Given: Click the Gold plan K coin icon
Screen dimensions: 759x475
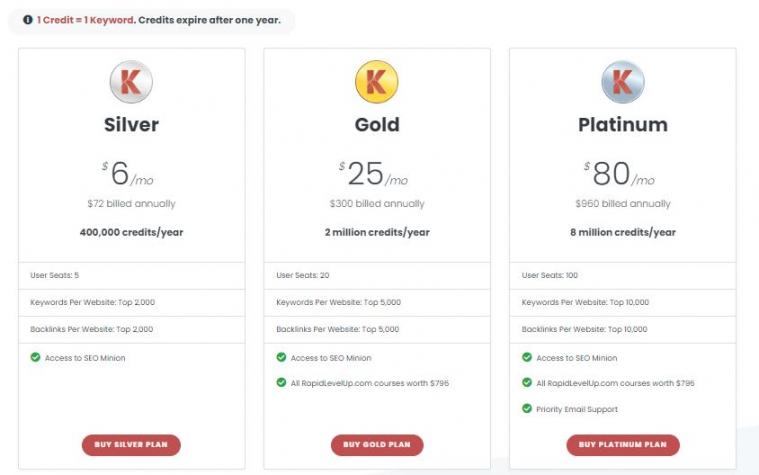Looking at the screenshot, I should (377, 81).
